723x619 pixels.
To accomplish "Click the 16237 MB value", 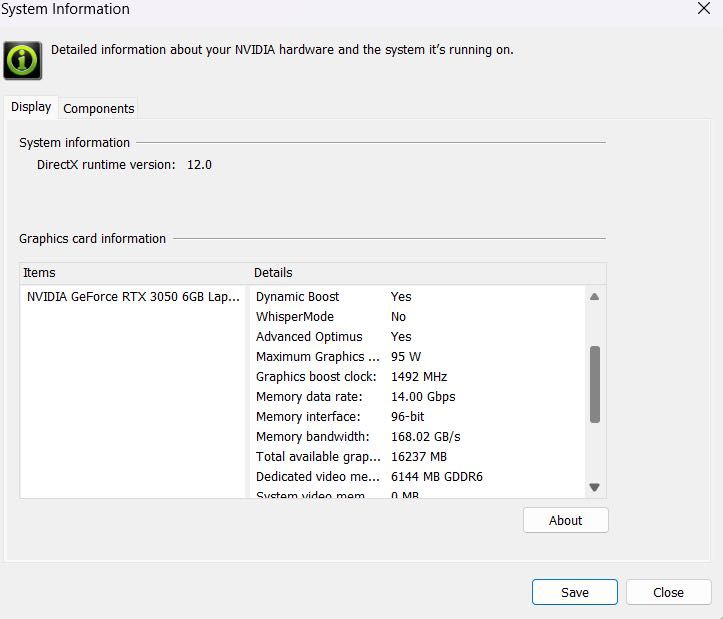I will click(419, 457).
